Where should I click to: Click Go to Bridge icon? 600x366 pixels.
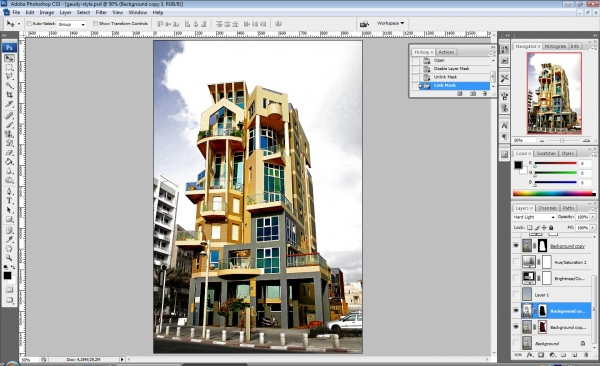pyautogui.click(x=364, y=24)
